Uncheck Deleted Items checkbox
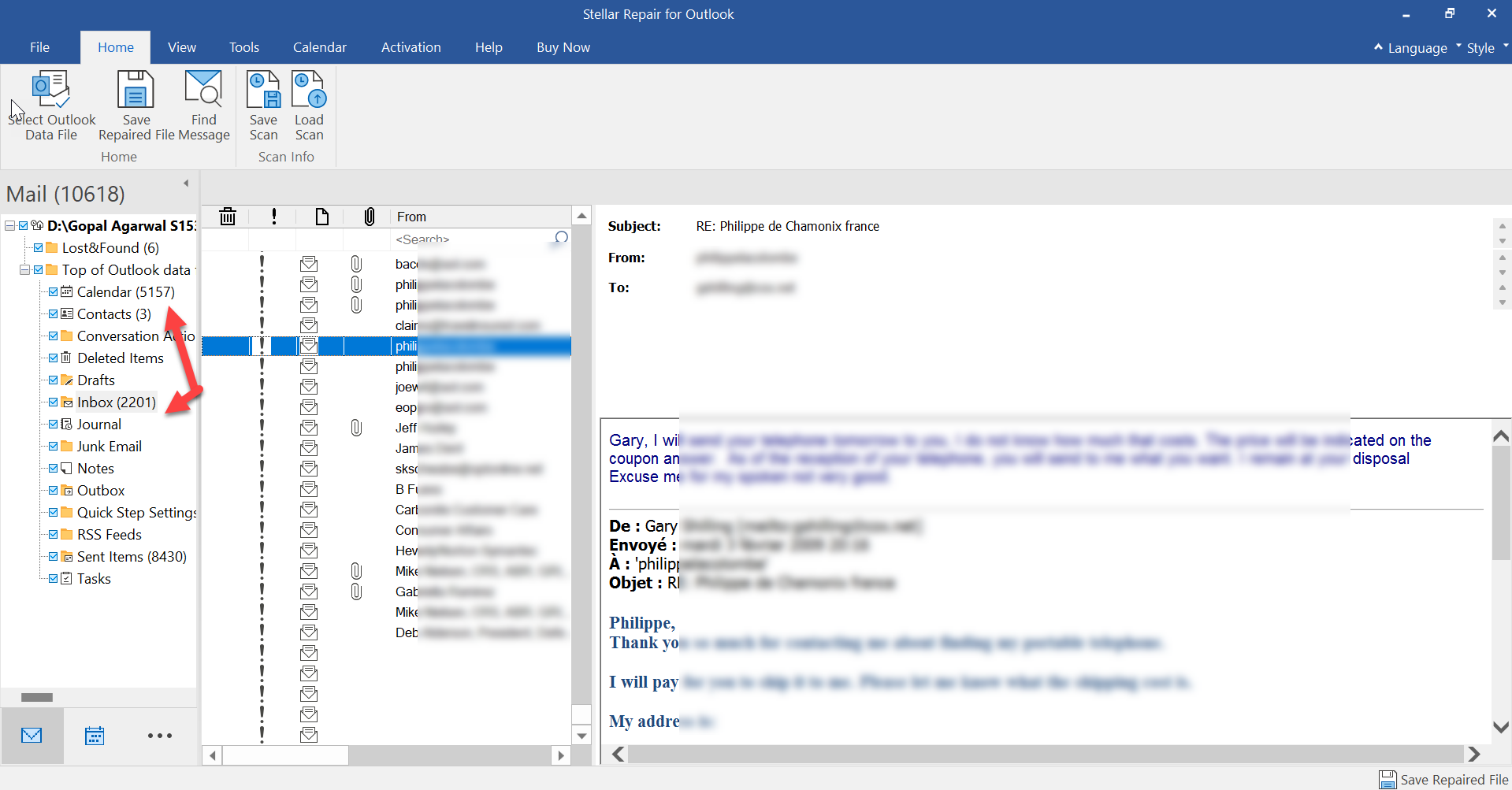1512x790 pixels. [x=53, y=358]
